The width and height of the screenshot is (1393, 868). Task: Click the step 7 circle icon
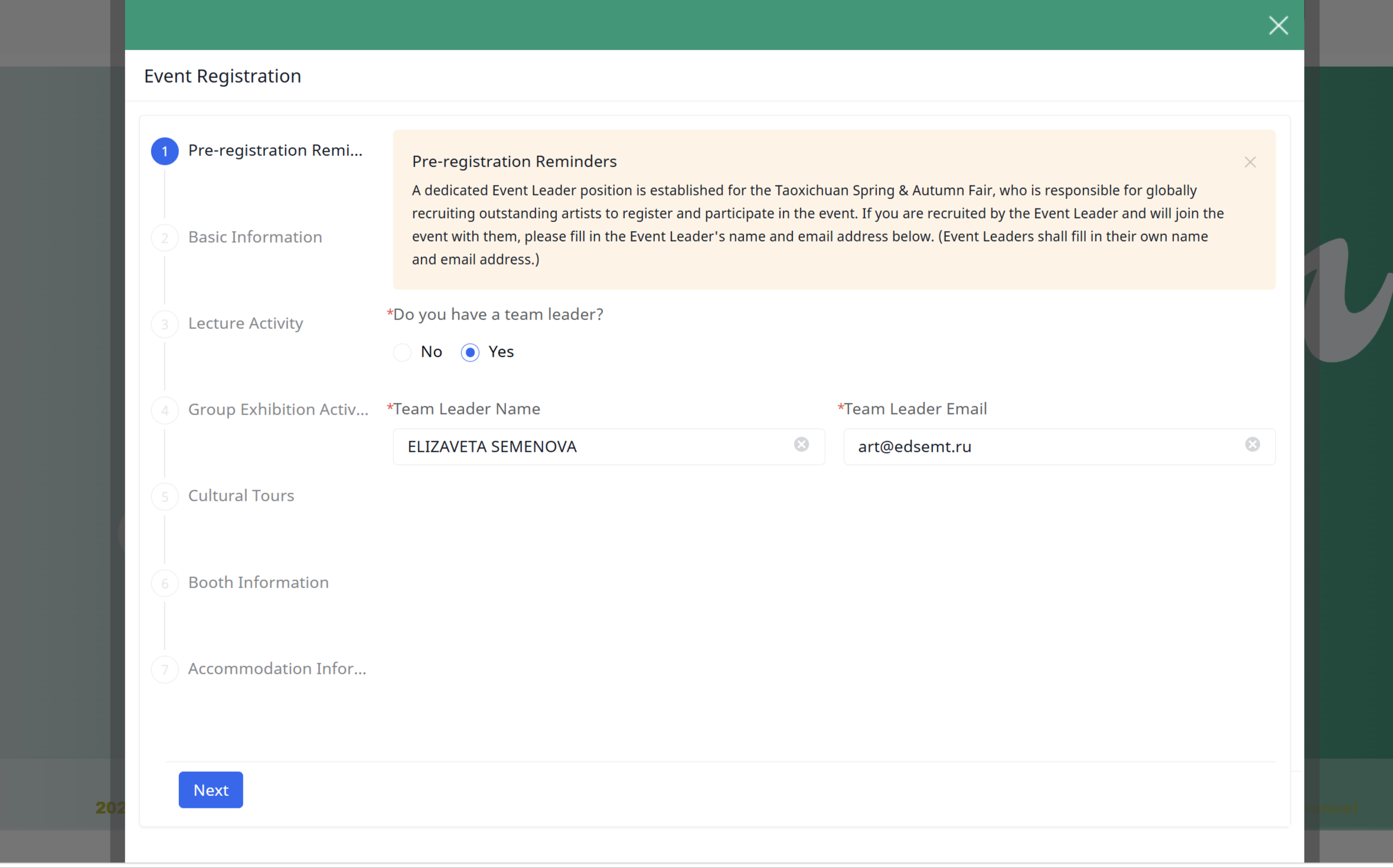[x=165, y=670]
